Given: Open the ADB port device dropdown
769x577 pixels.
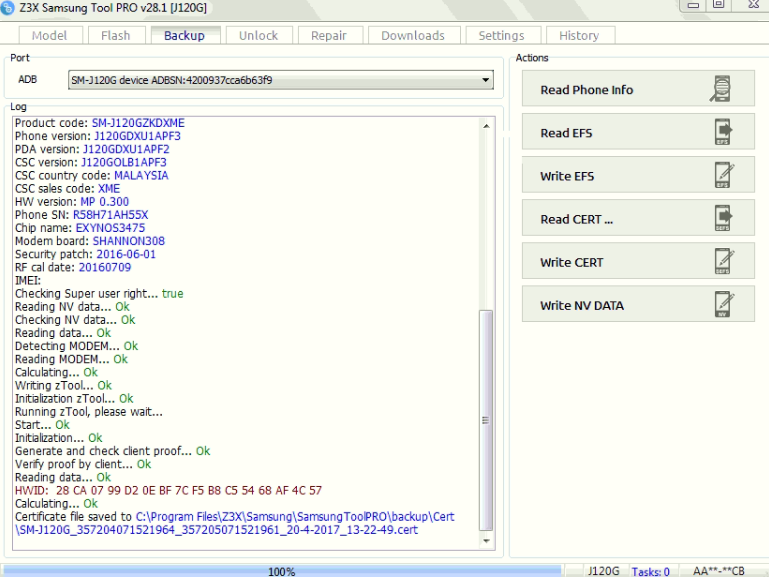Looking at the screenshot, I should tap(281, 80).
